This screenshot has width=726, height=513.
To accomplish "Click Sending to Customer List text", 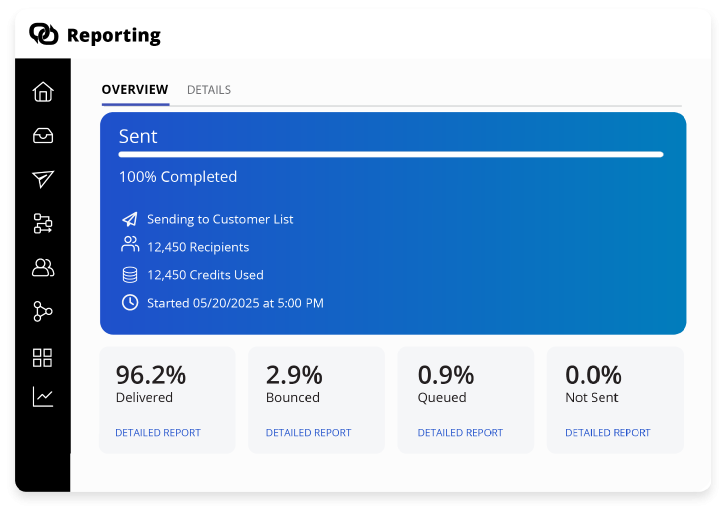I will click(x=220, y=219).
